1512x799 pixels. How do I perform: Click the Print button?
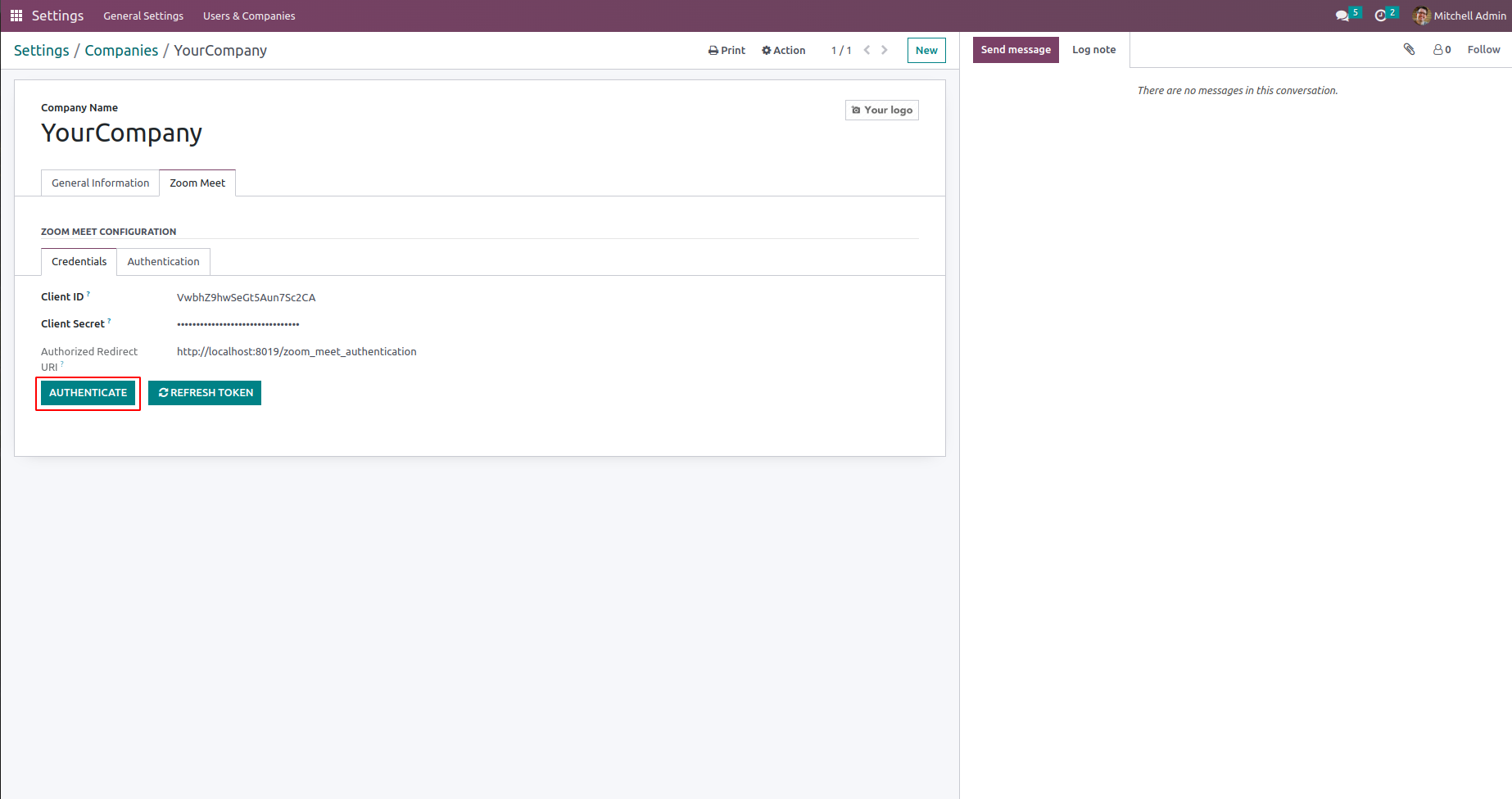coord(727,50)
